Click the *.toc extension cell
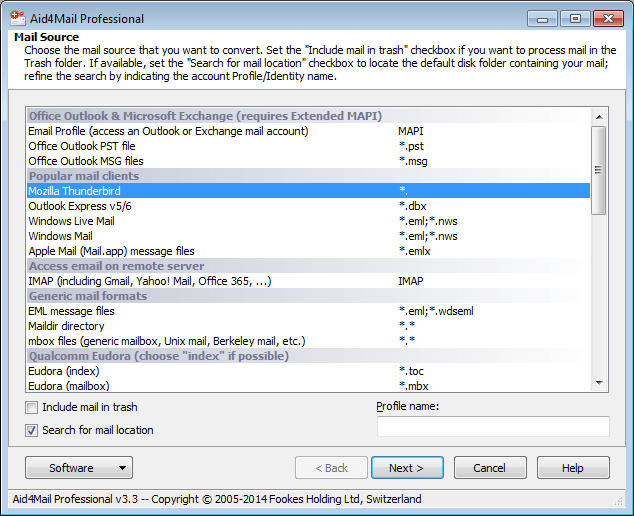The height and width of the screenshot is (516, 634). pos(411,370)
